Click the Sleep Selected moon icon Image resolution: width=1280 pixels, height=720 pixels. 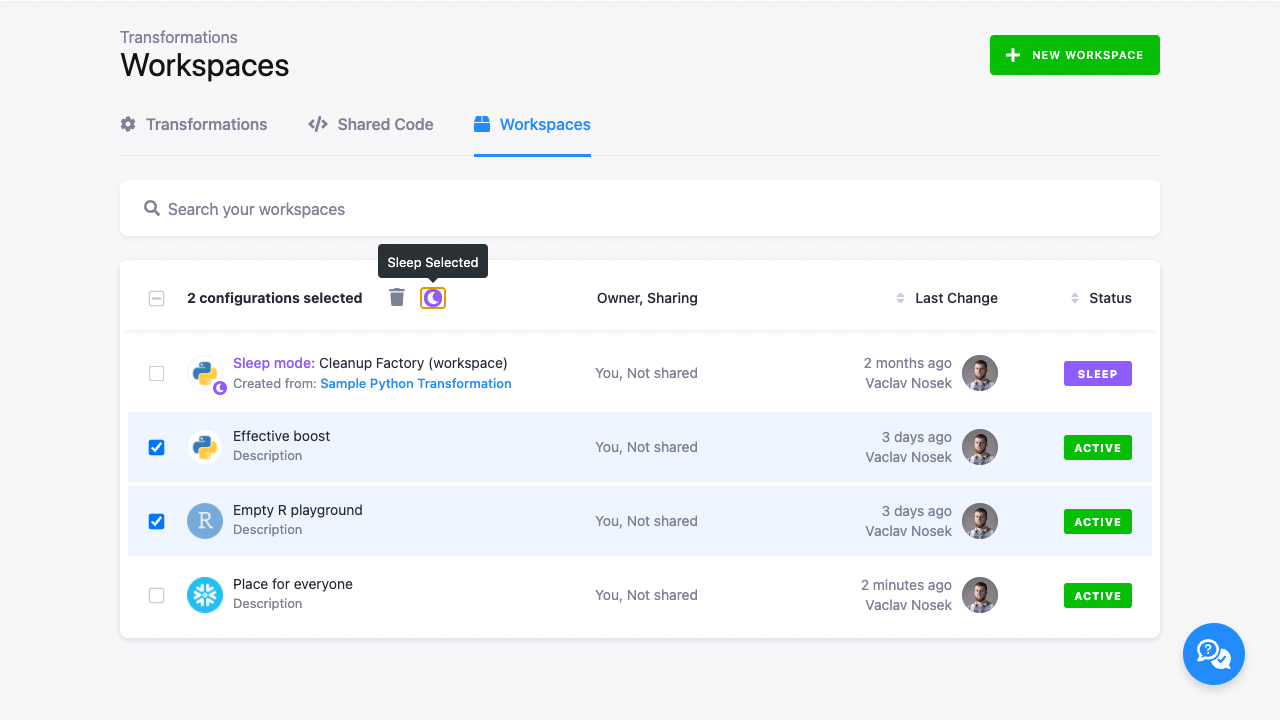tap(432, 297)
